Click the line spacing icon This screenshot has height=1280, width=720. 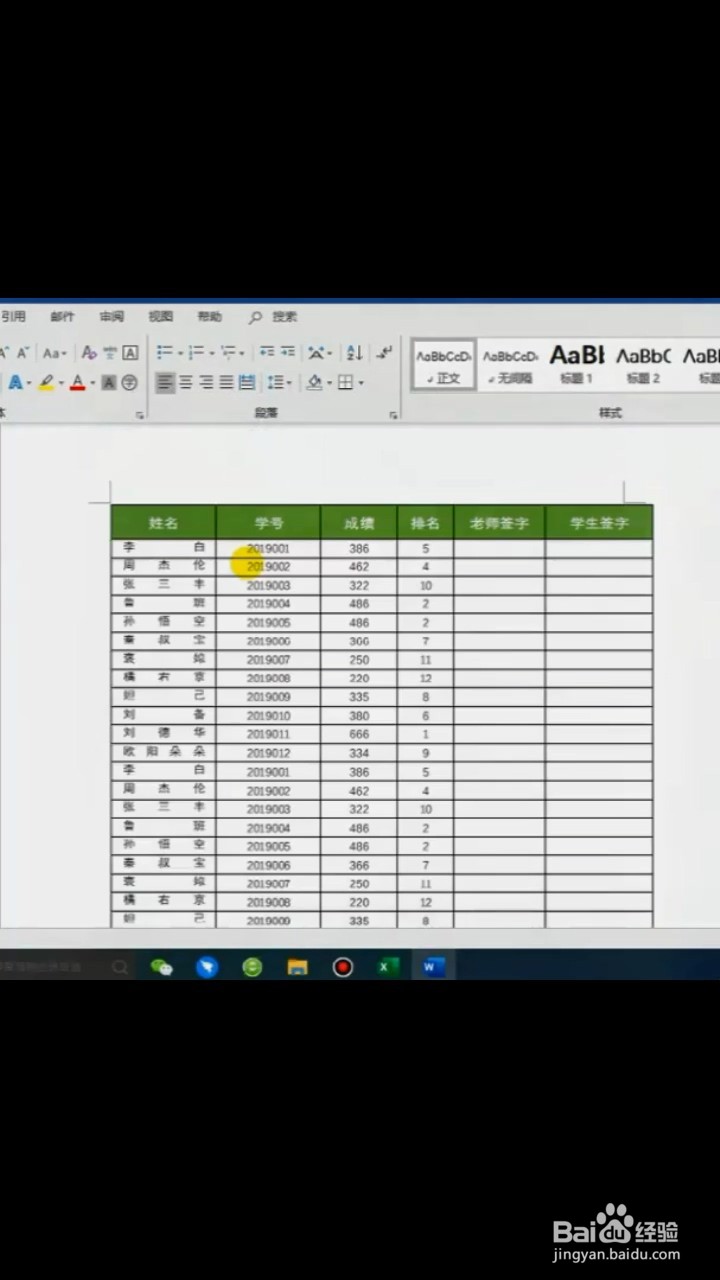coord(275,382)
